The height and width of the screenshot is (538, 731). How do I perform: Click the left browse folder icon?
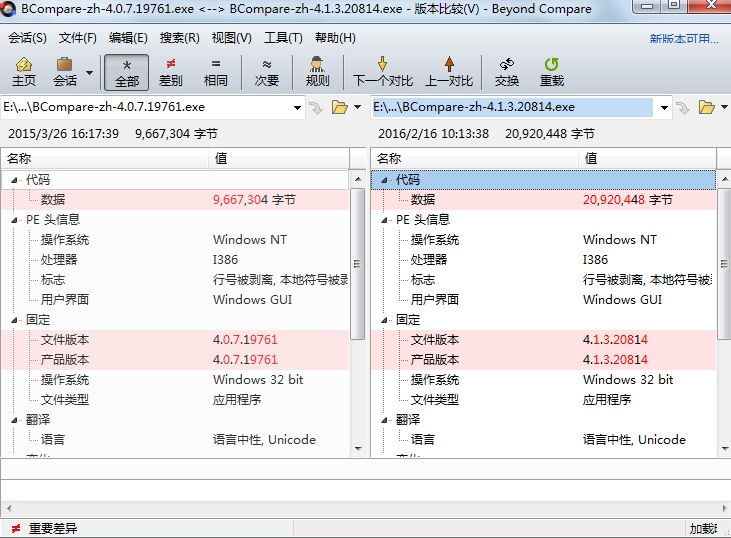click(339, 107)
